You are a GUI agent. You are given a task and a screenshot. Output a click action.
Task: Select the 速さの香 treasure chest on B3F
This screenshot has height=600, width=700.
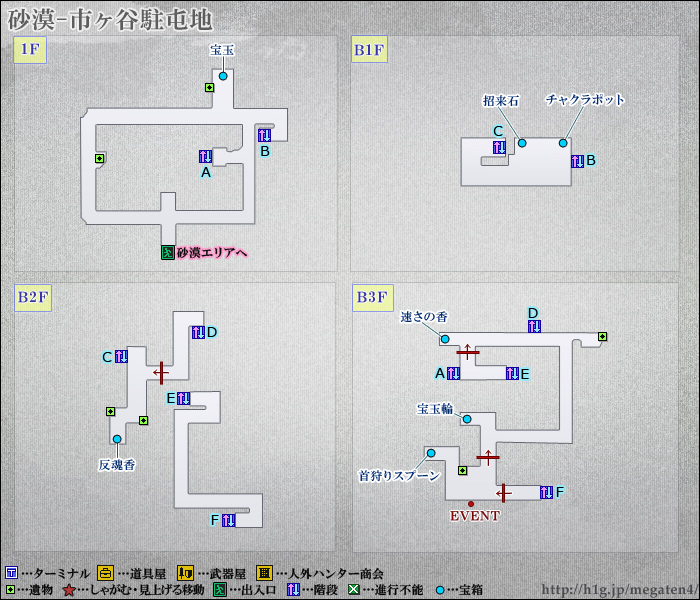pyautogui.click(x=445, y=339)
